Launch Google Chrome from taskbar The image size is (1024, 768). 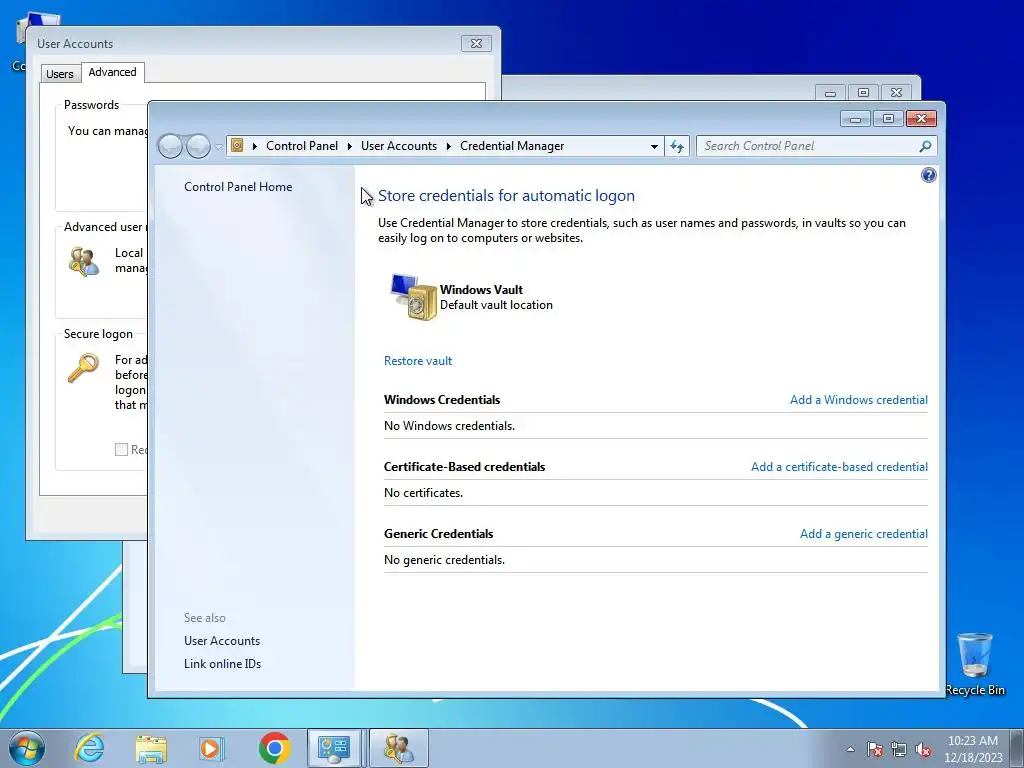click(x=274, y=748)
